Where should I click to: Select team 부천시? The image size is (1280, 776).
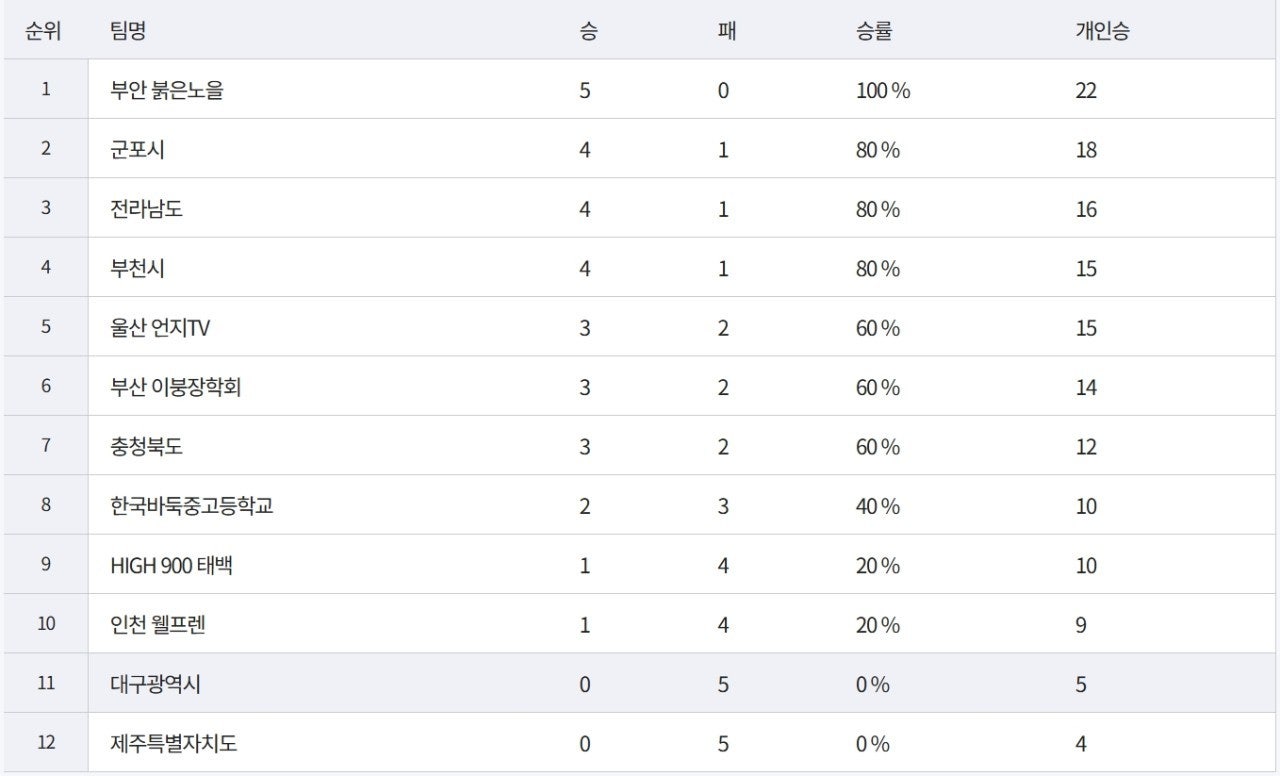pyautogui.click(x=137, y=269)
